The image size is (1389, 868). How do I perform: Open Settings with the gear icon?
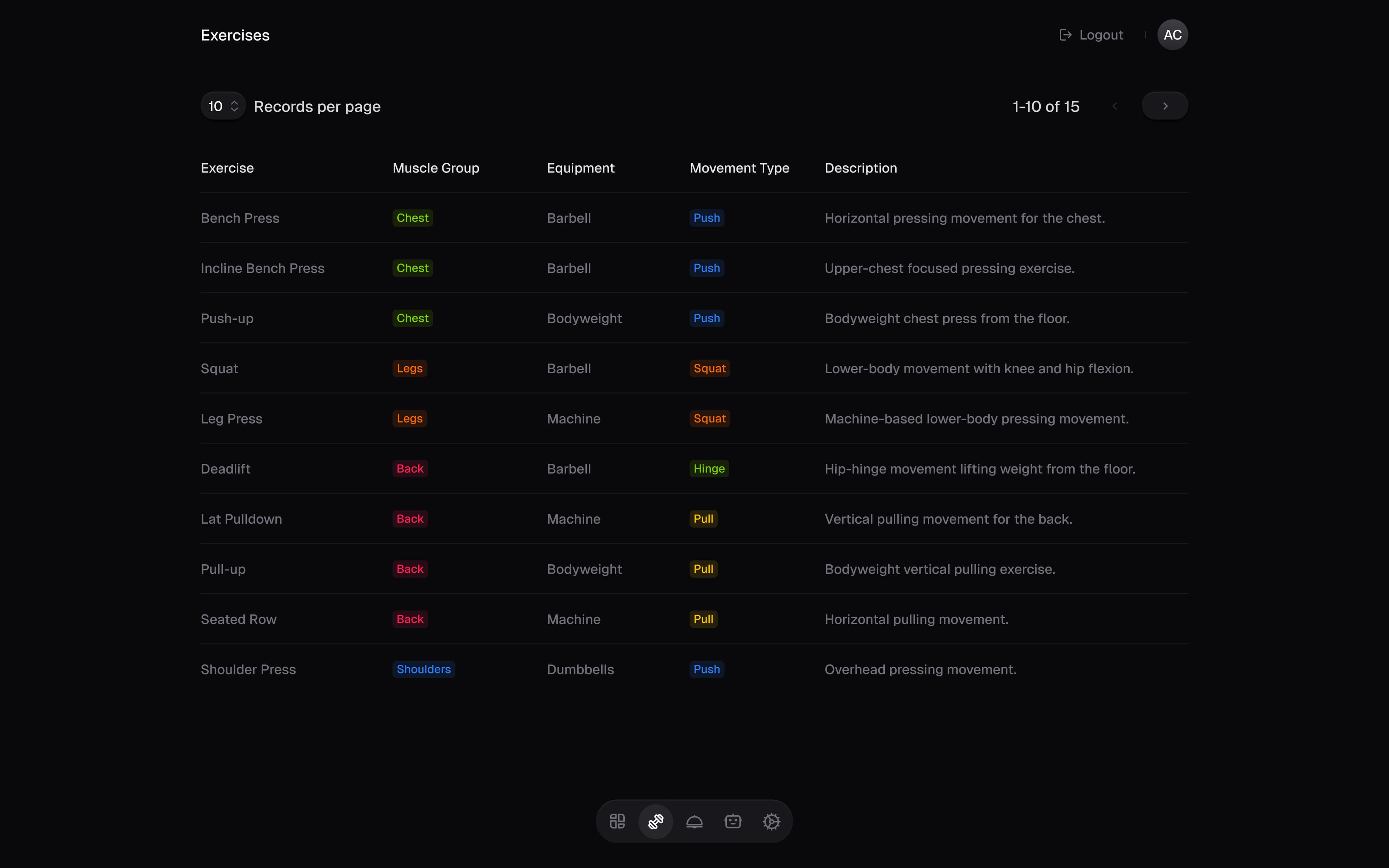pos(772,821)
